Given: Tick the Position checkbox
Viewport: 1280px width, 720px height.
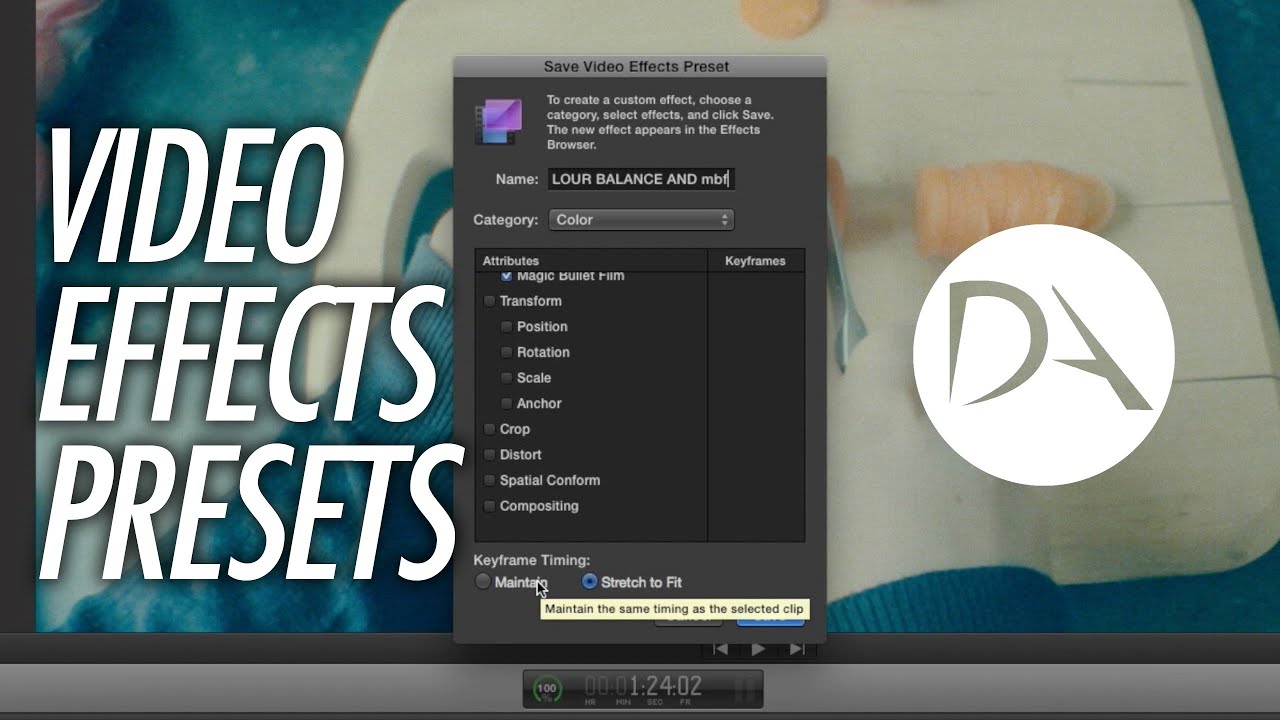Looking at the screenshot, I should (507, 327).
